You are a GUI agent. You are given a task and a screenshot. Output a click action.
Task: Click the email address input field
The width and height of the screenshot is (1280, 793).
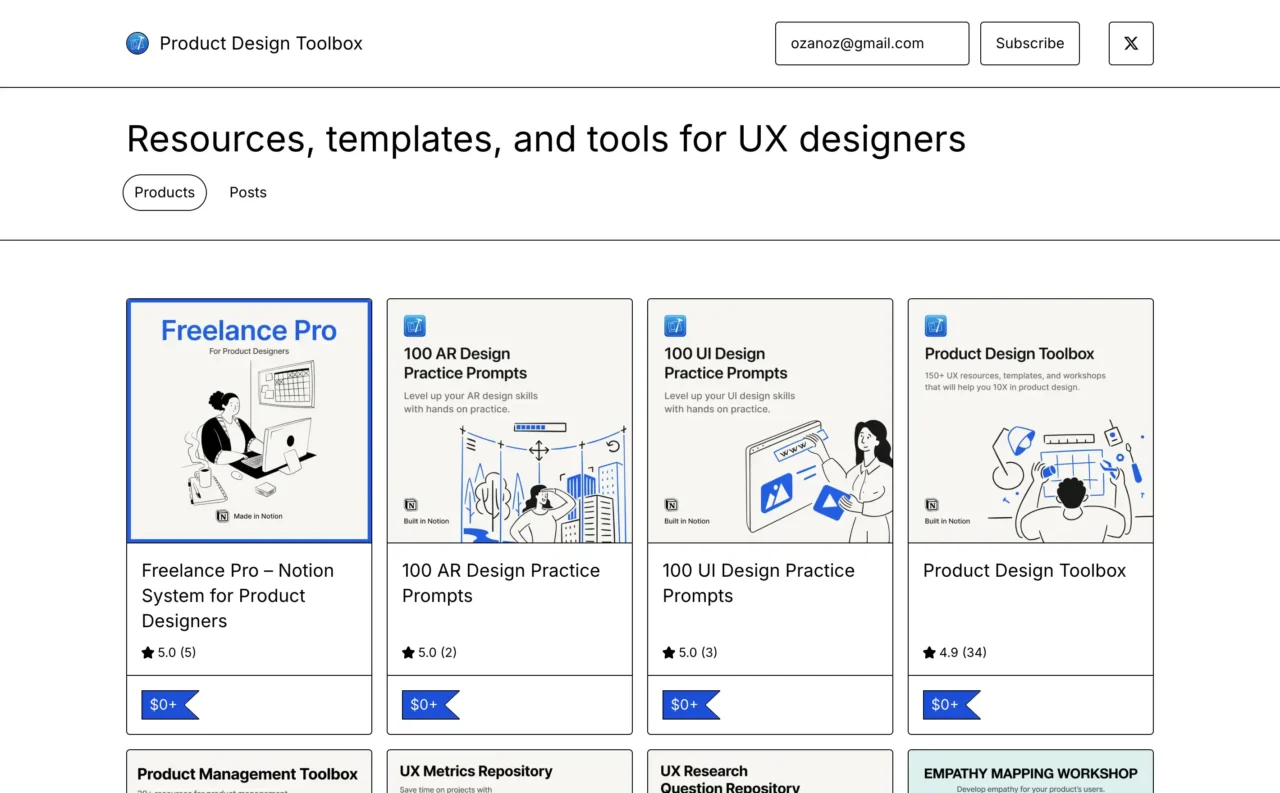pyautogui.click(x=871, y=43)
